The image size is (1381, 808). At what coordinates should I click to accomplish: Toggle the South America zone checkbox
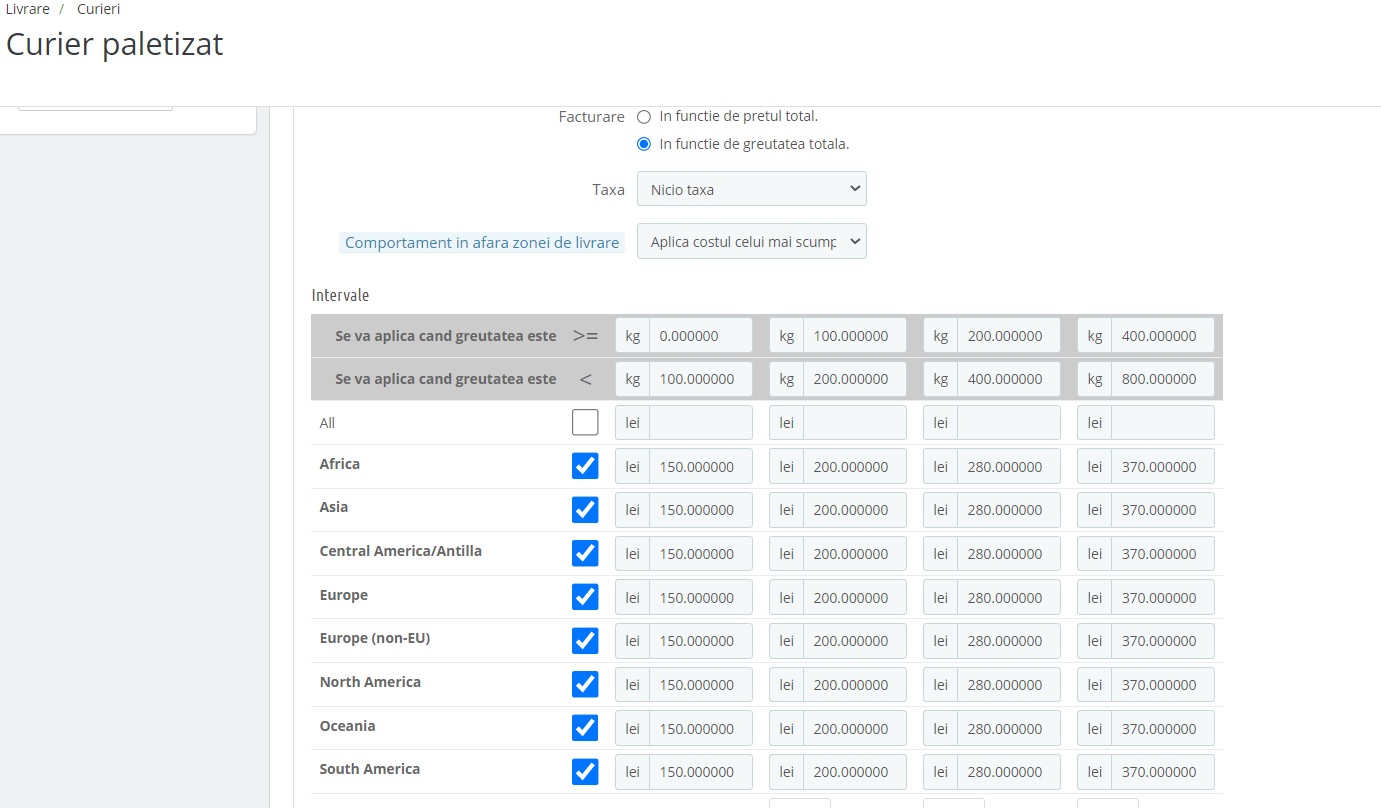point(585,772)
